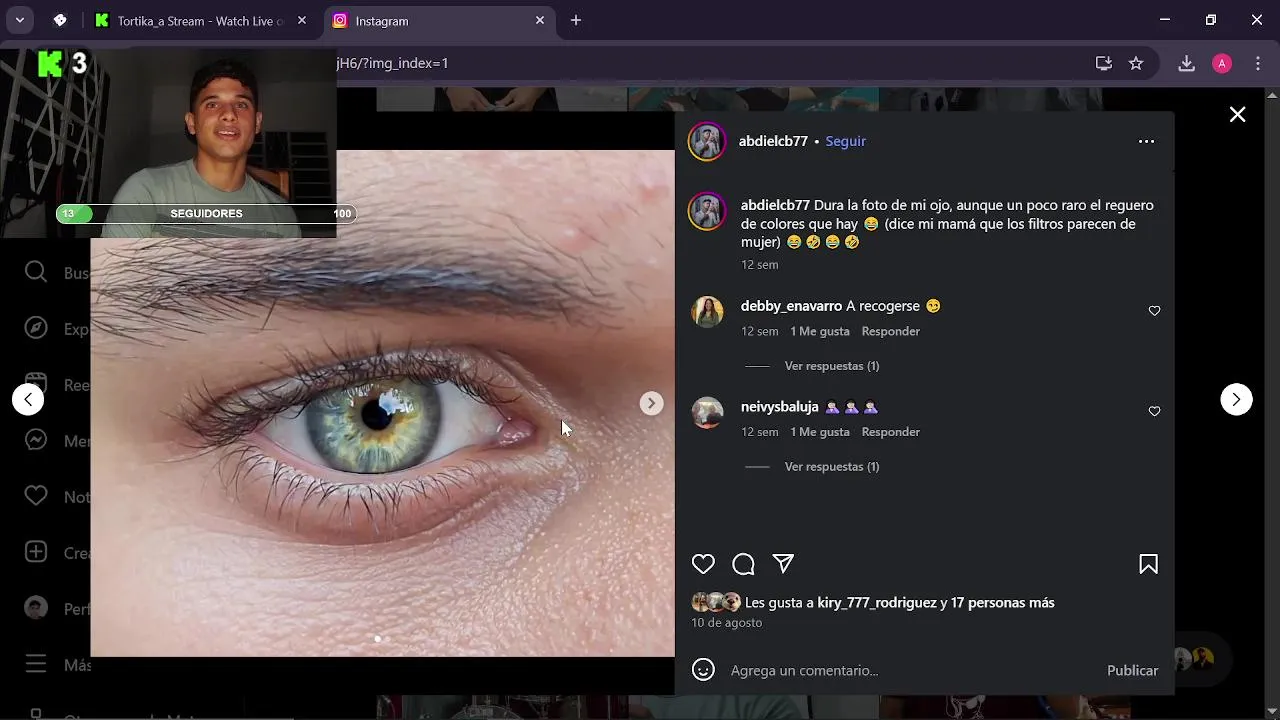Close the Instagram post overlay
1280x720 pixels.
tap(1237, 114)
